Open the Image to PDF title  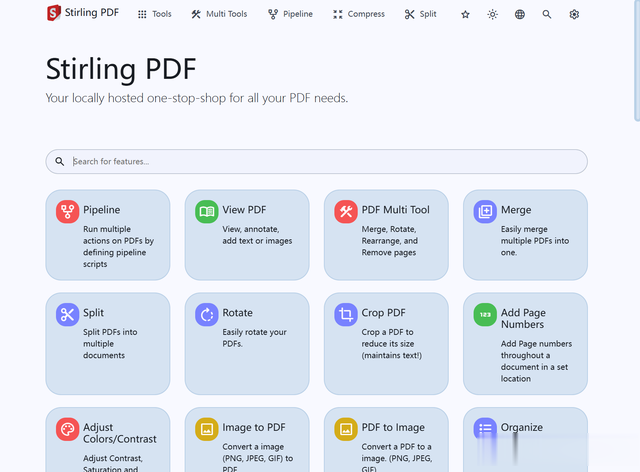tap(254, 427)
